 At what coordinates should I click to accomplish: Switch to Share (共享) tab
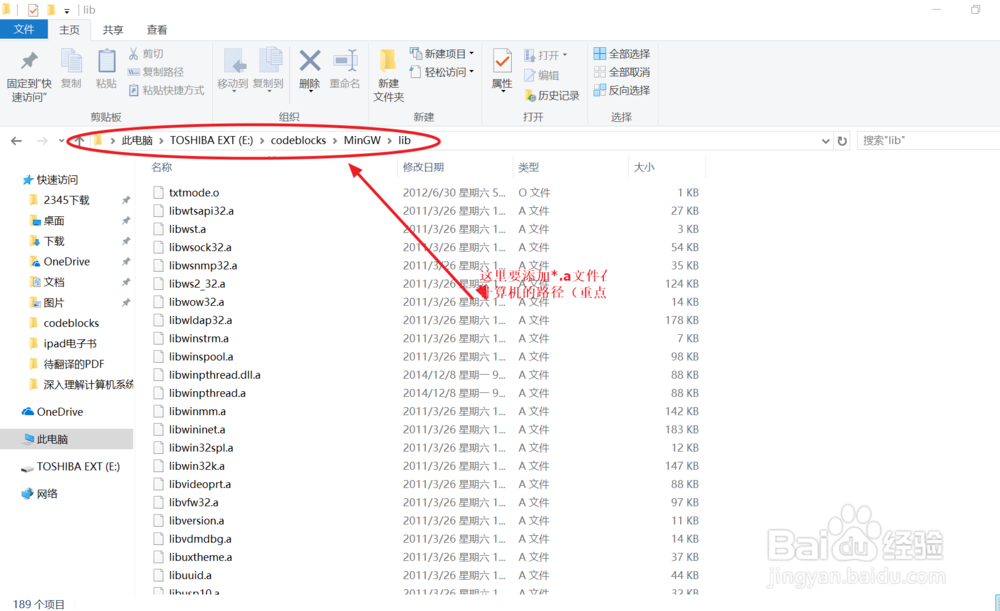click(113, 30)
